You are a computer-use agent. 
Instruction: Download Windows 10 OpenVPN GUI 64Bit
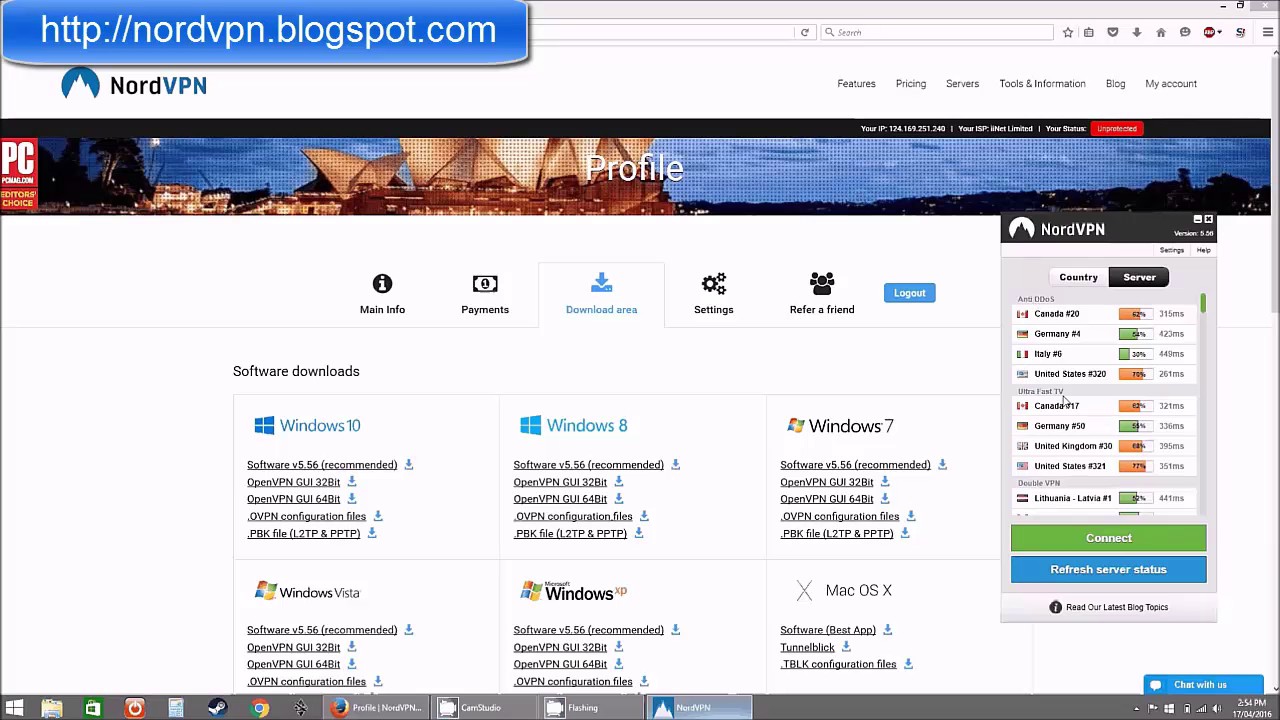pos(293,499)
